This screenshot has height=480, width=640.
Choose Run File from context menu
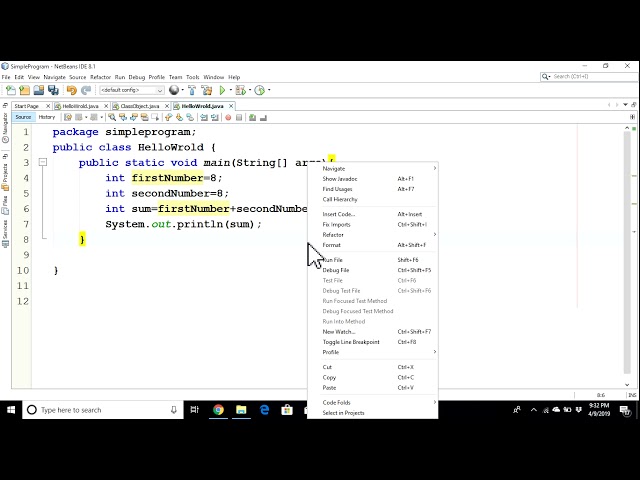(x=373, y=260)
